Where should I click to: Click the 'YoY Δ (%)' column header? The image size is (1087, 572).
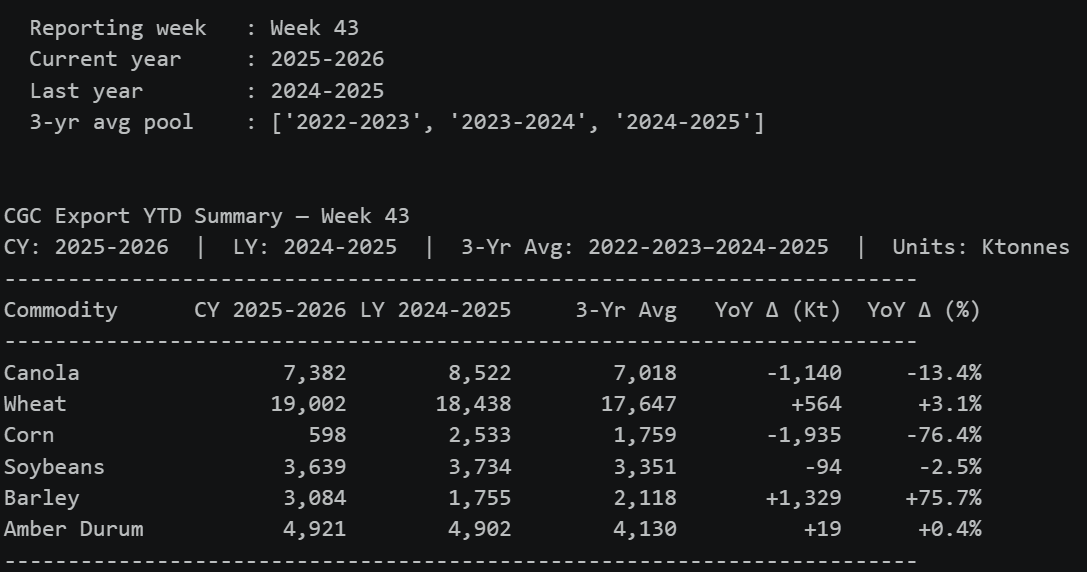[x=924, y=310]
